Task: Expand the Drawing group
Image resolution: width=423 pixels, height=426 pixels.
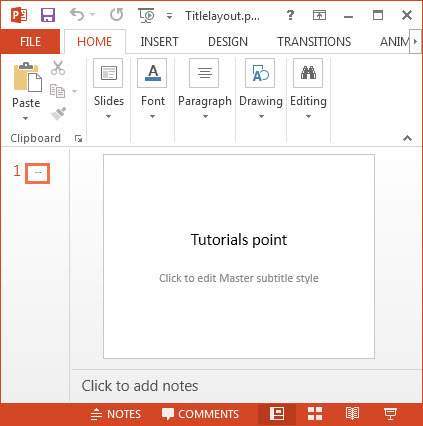Action: coord(261,88)
